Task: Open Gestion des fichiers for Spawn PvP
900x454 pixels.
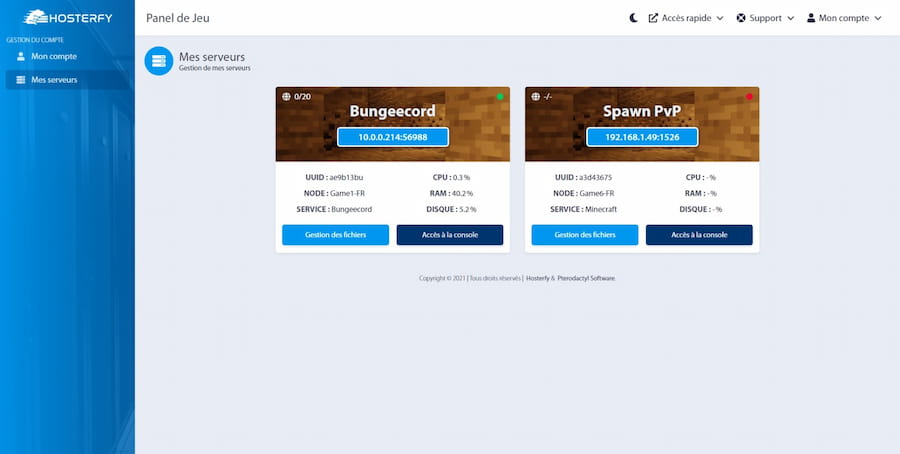Action: 584,234
